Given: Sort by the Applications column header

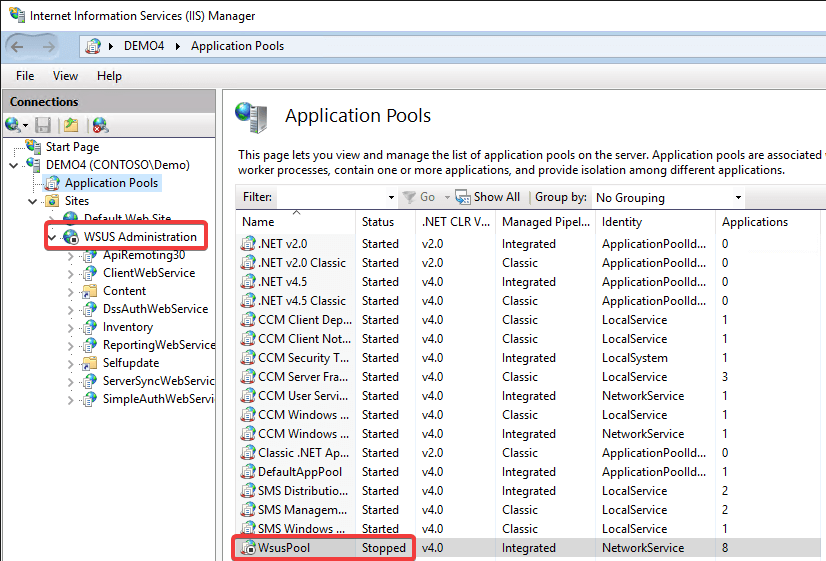Looking at the screenshot, I should pyautogui.click(x=768, y=222).
